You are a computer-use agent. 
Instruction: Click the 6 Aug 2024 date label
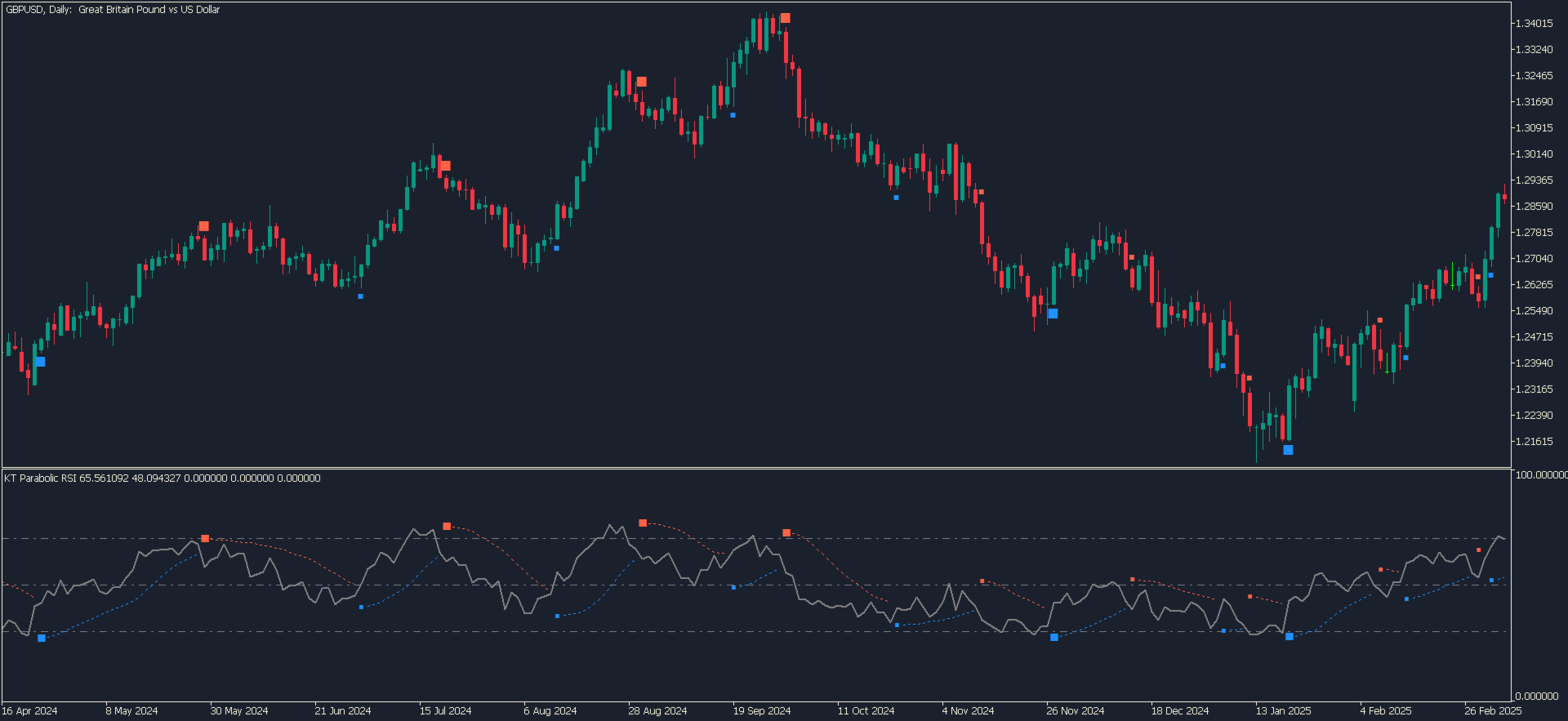coord(550,711)
